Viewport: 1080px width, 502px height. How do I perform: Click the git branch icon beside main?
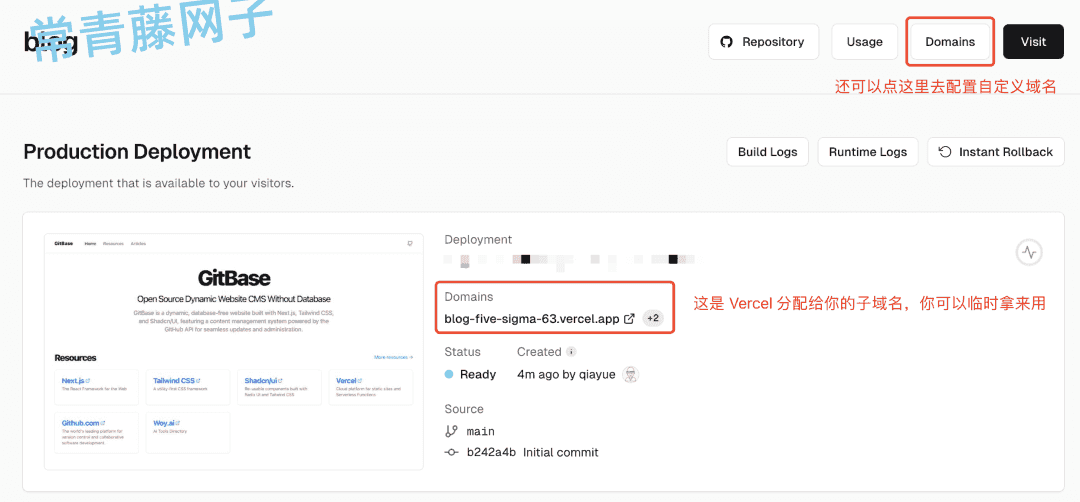pos(451,432)
